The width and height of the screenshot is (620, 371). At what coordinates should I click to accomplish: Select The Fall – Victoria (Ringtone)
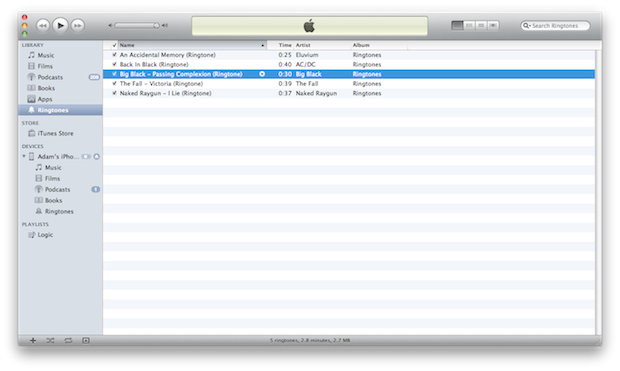pos(161,83)
